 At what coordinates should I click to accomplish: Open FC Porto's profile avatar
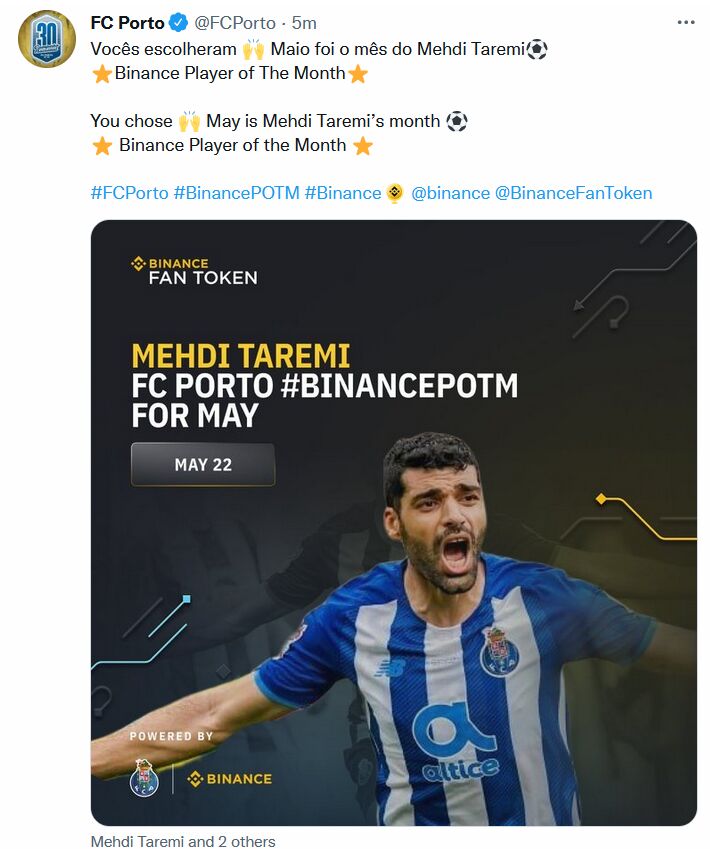coord(47,39)
